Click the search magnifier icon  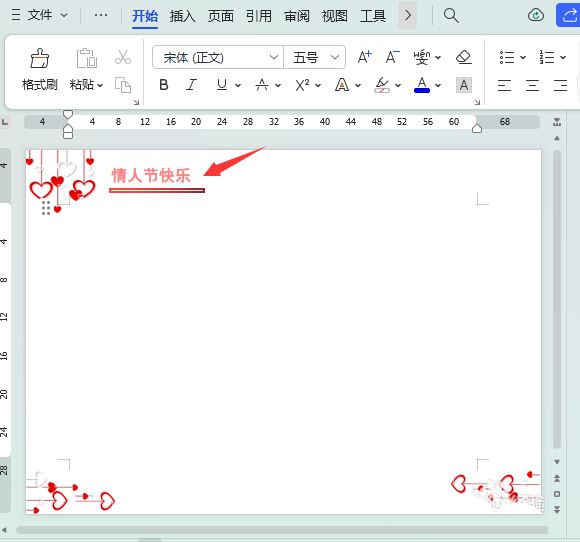[x=451, y=16]
